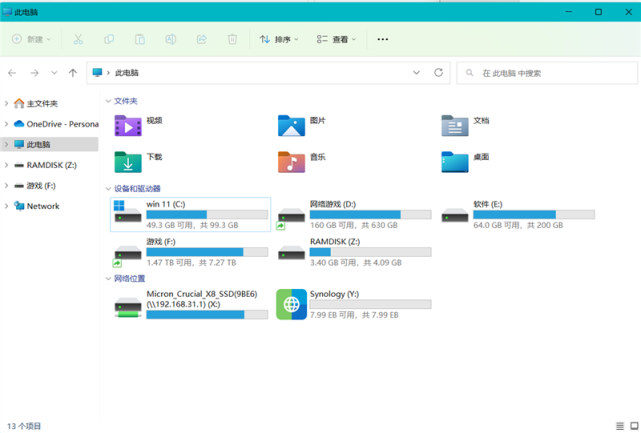Open the 查看 view menu
The height and width of the screenshot is (433, 641).
(x=336, y=39)
